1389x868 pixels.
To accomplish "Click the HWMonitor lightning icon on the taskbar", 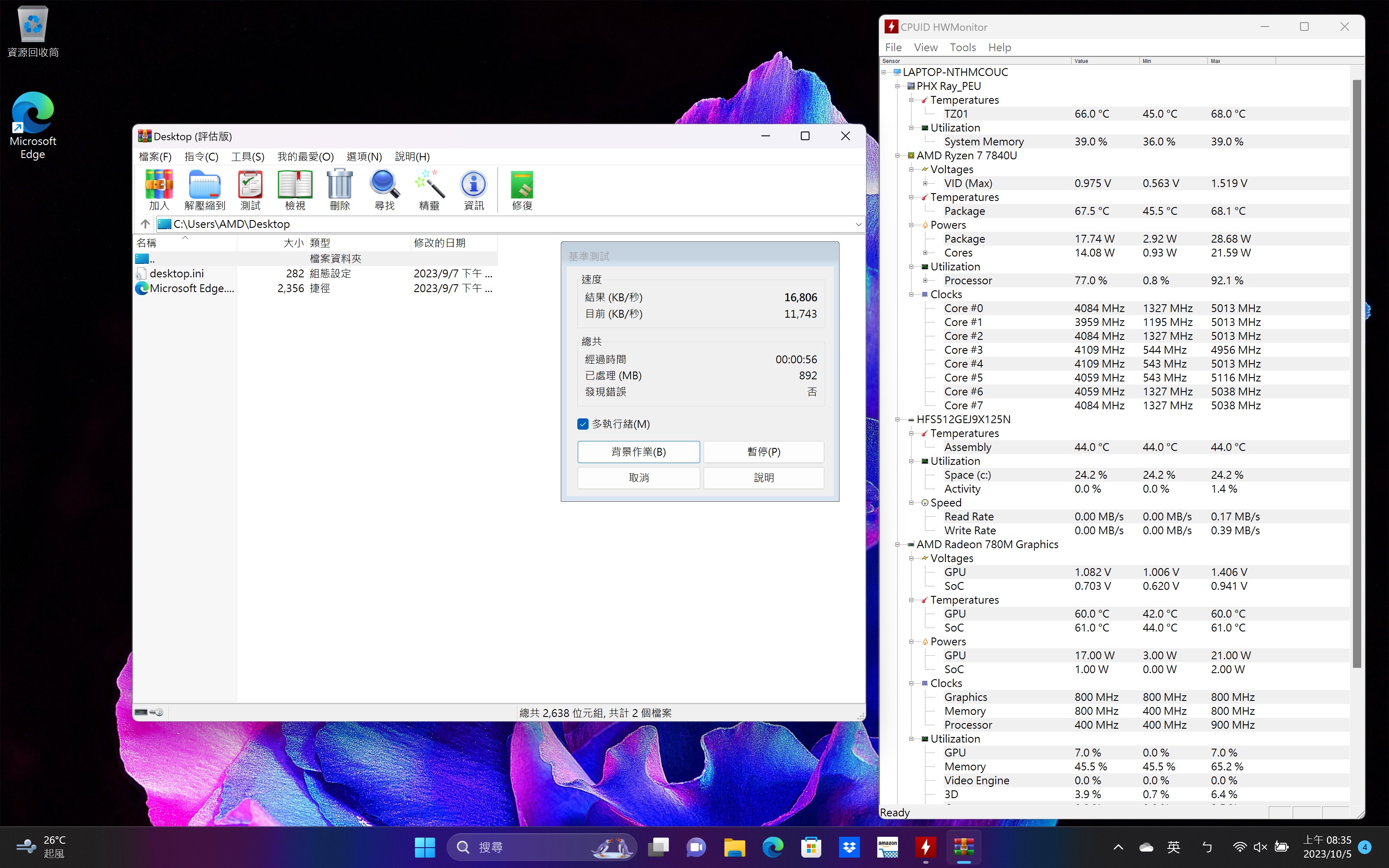I will pyautogui.click(x=926, y=847).
